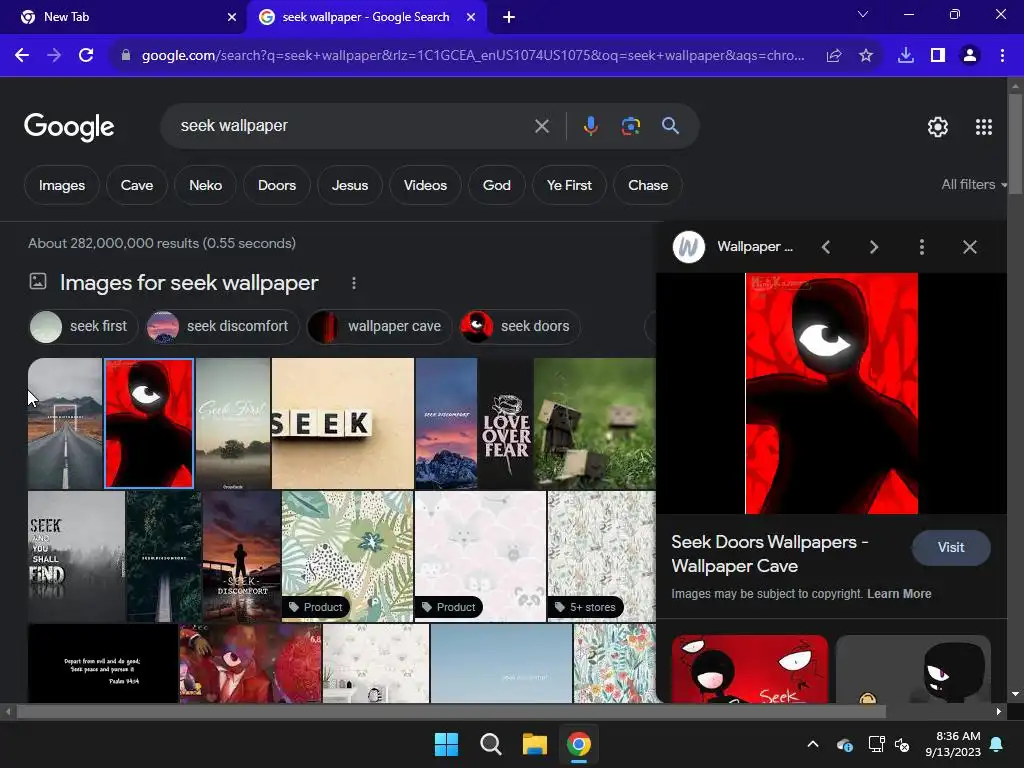1024x768 pixels.
Task: Visit the Wallpaper Cave page
Action: click(951, 547)
